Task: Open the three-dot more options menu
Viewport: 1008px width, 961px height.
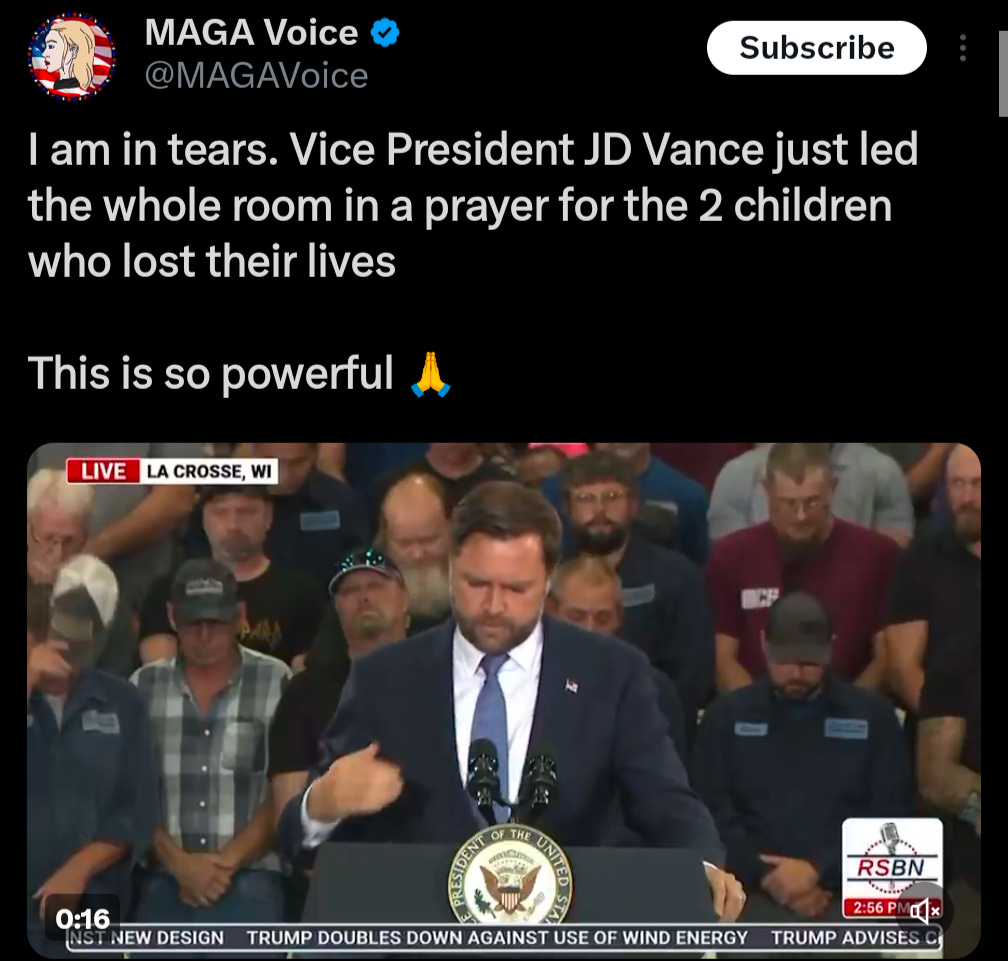Action: tap(962, 48)
